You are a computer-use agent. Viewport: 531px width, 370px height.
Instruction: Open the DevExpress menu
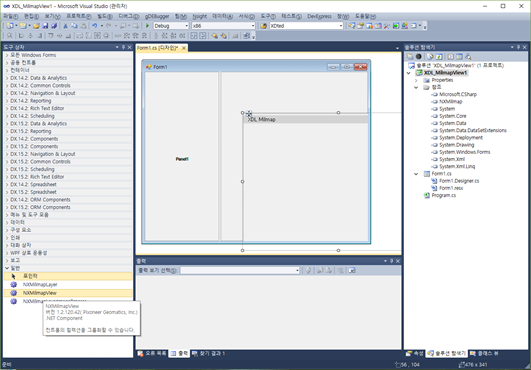pyautogui.click(x=319, y=16)
